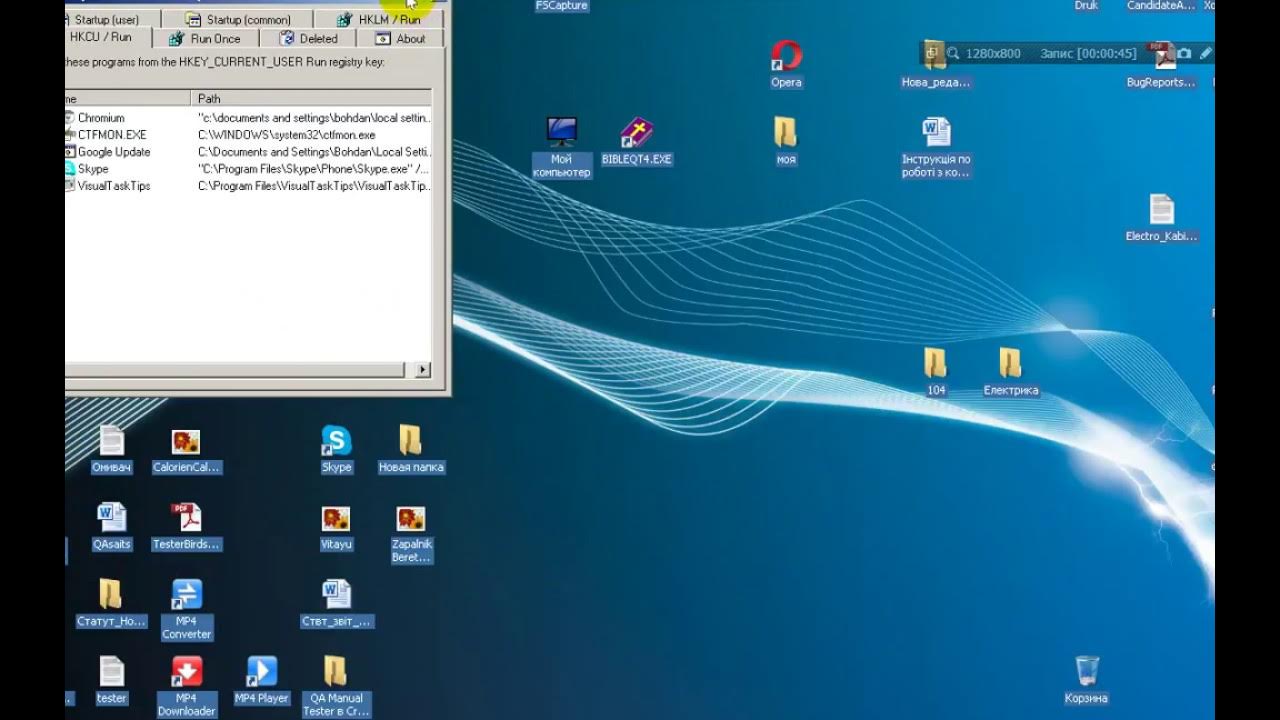Select the Електрика folder icon

coord(1011,372)
